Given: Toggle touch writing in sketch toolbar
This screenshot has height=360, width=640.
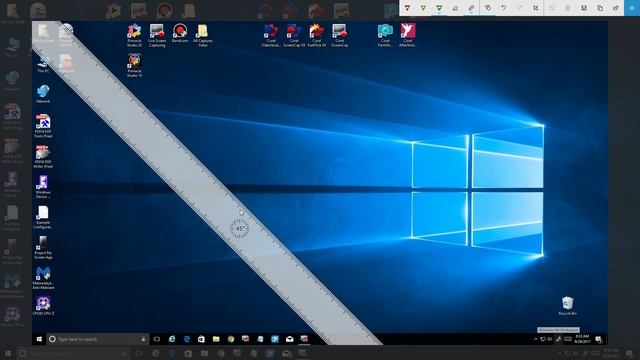Looking at the screenshot, I should tap(487, 8).
